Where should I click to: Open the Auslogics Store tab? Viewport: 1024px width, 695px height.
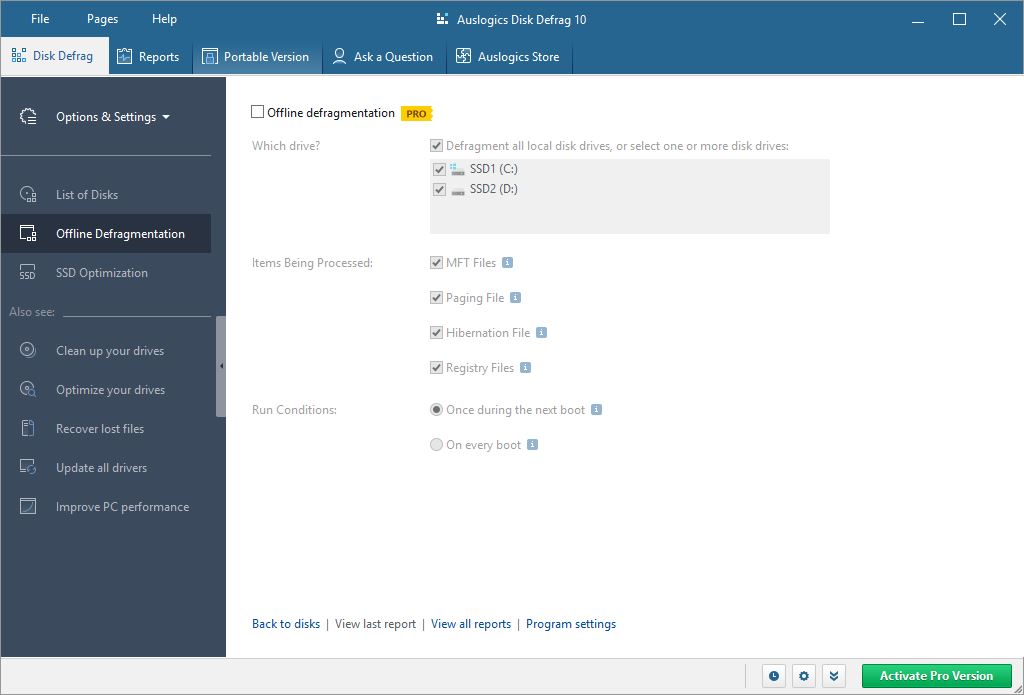click(x=509, y=56)
